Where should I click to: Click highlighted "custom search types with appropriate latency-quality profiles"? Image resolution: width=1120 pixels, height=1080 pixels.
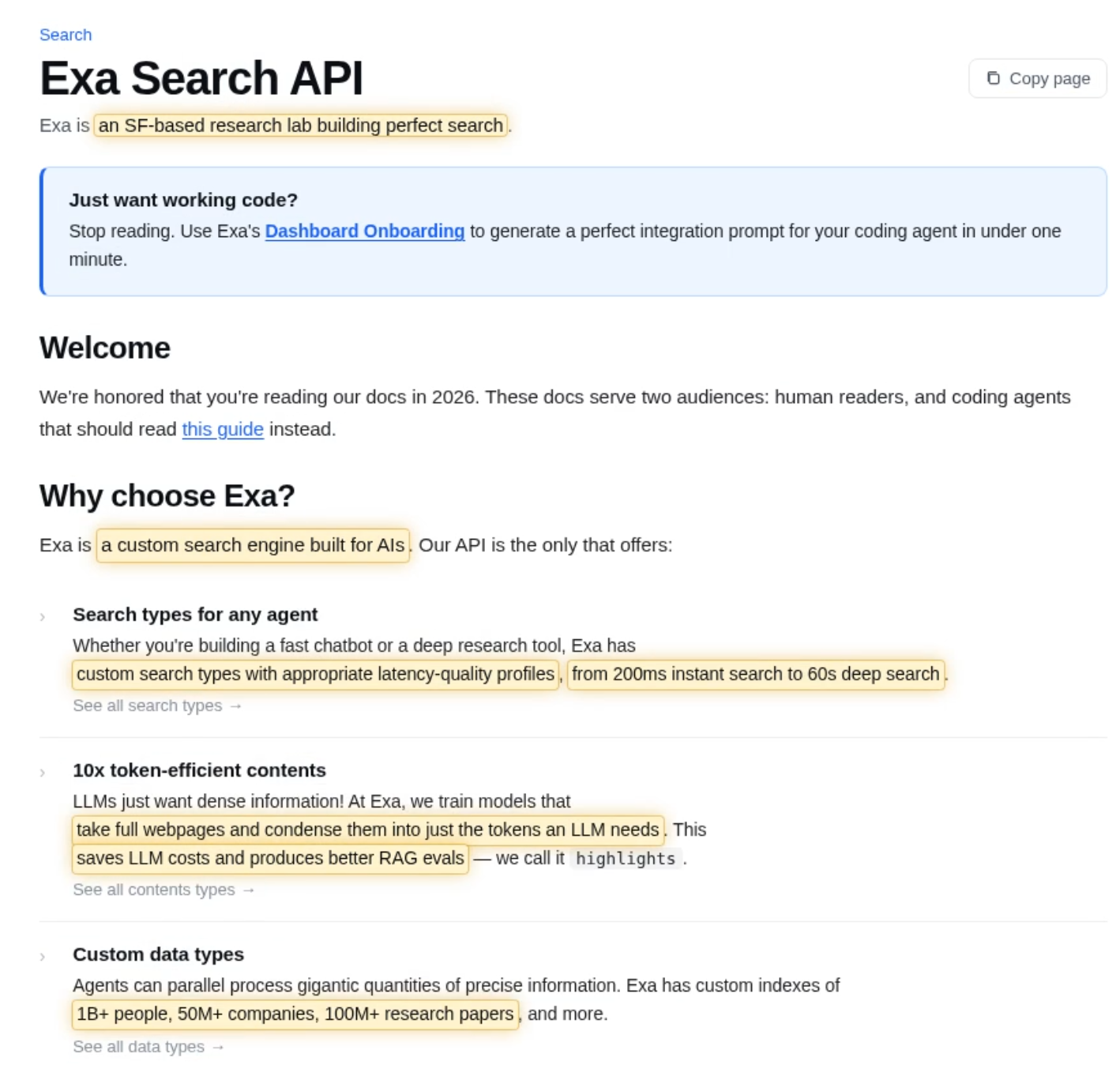(316, 674)
